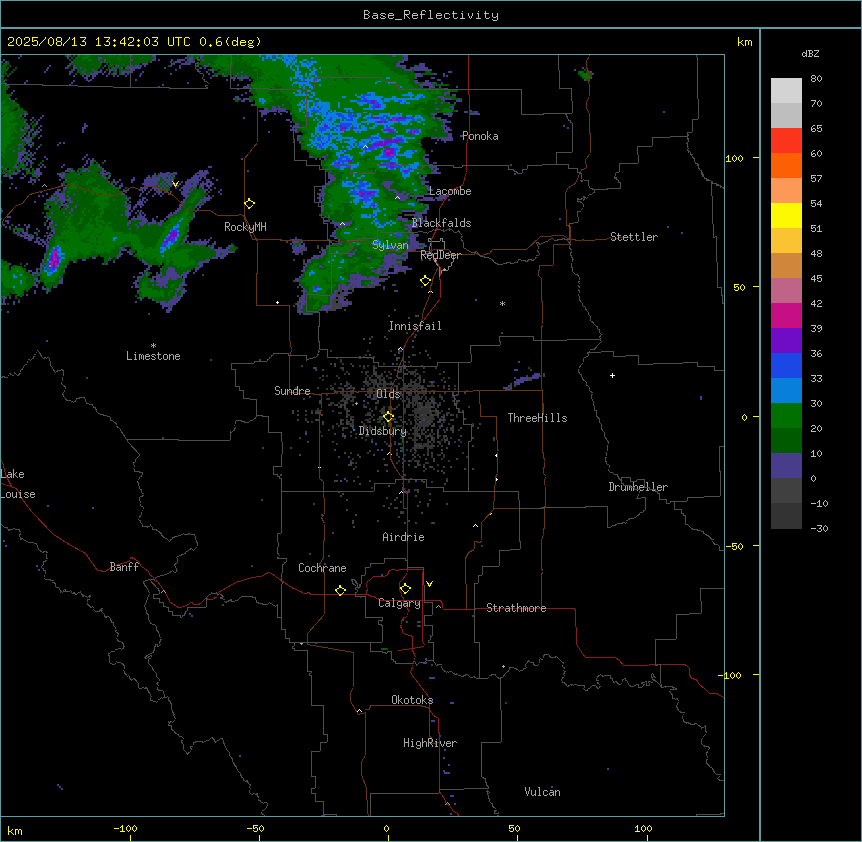
Task: Click the km unit label at top right
Action: point(744,42)
